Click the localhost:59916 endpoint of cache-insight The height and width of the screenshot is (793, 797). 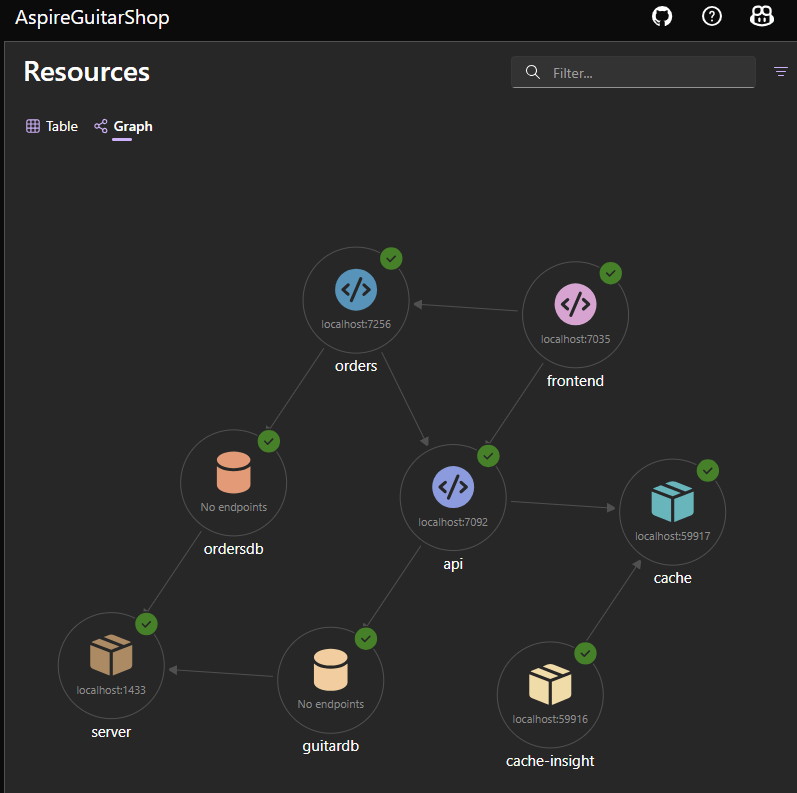coord(550,719)
